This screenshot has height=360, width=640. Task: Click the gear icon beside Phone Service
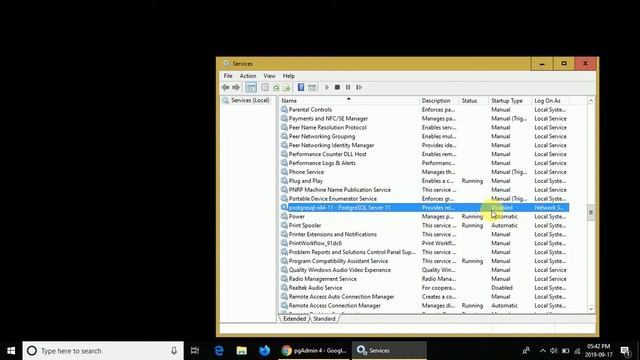(x=284, y=172)
